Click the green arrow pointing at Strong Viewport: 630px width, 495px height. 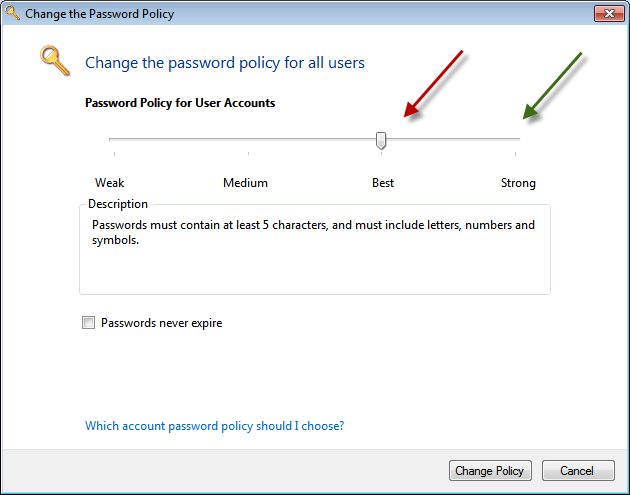point(553,86)
